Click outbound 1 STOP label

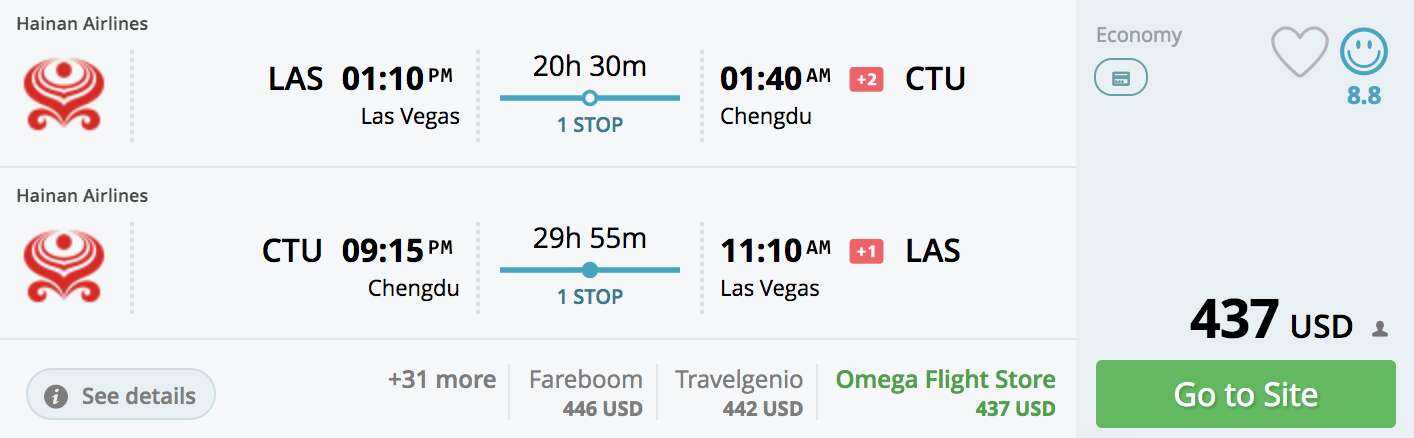pyautogui.click(x=590, y=125)
